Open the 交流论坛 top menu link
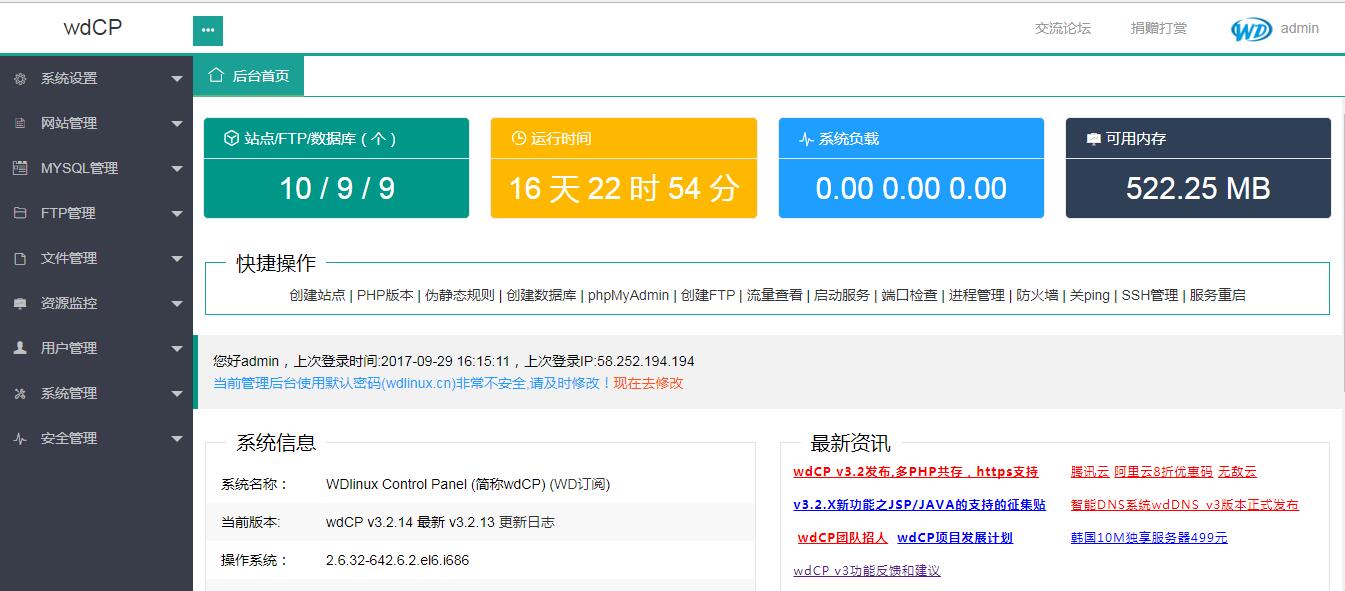Image resolution: width=1345 pixels, height=591 pixels. tap(1062, 28)
